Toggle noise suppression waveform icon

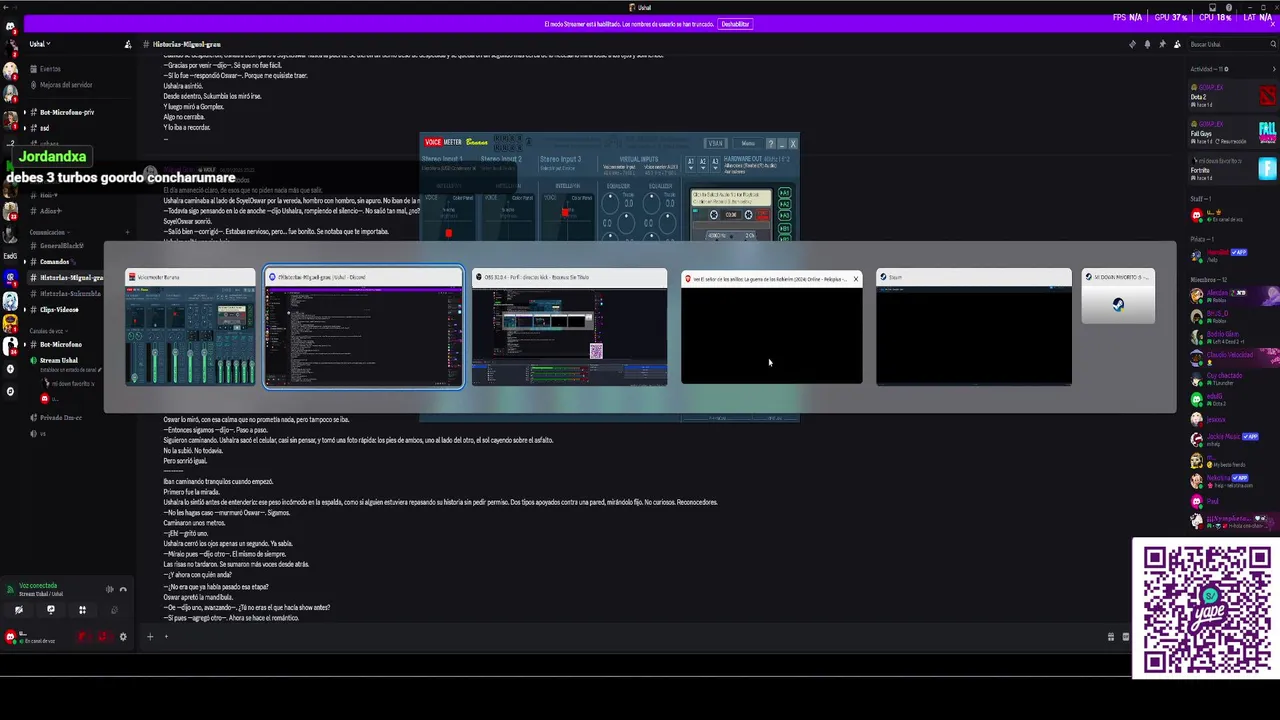[110, 589]
